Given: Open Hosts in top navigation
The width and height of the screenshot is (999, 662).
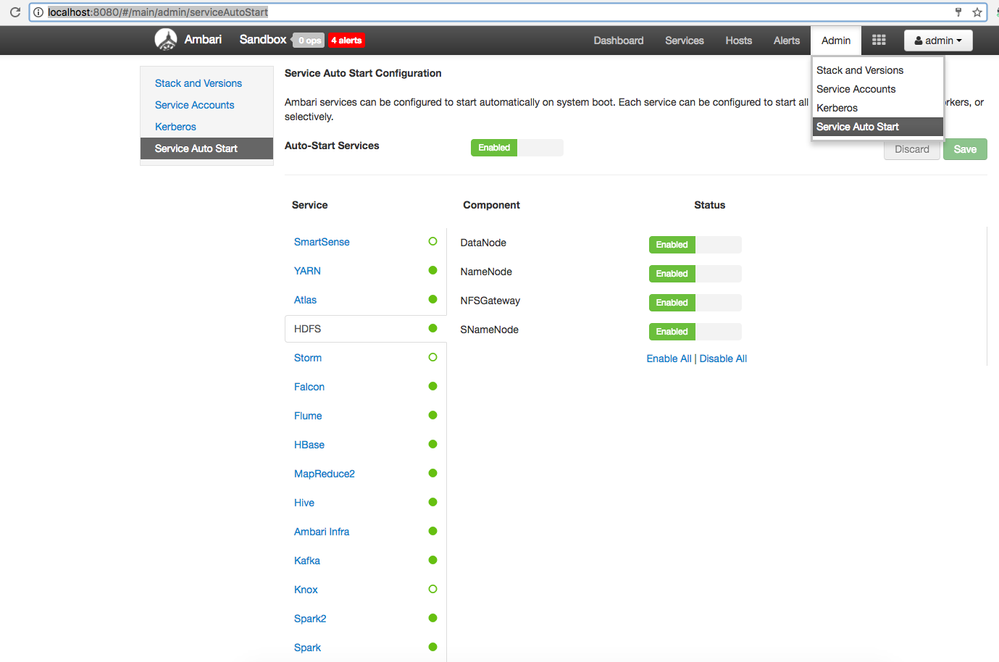Looking at the screenshot, I should [x=738, y=40].
